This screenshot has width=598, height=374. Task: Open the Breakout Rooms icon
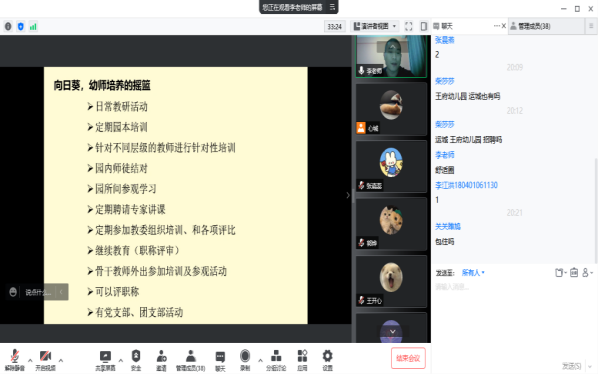click(276, 360)
